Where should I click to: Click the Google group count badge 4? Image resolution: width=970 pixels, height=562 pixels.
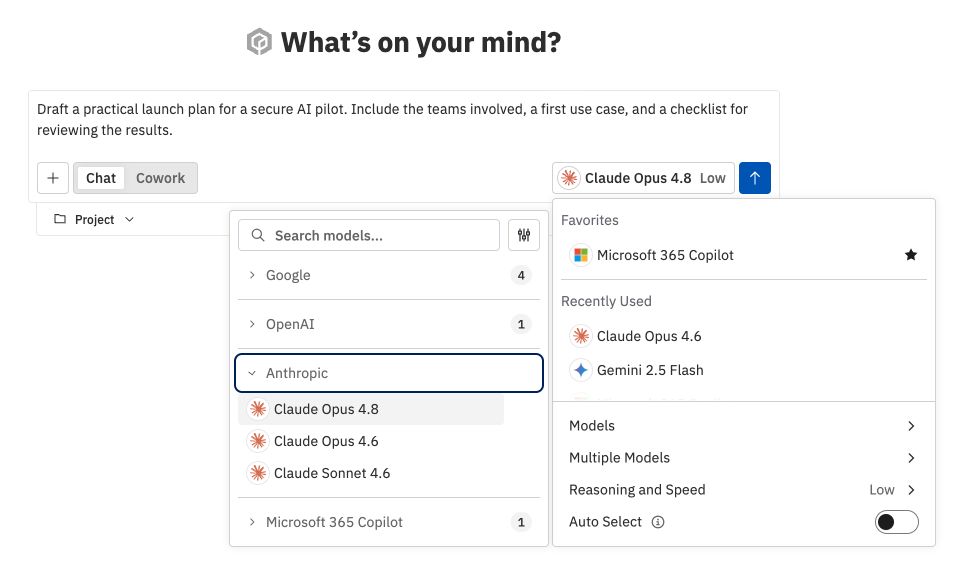point(521,275)
